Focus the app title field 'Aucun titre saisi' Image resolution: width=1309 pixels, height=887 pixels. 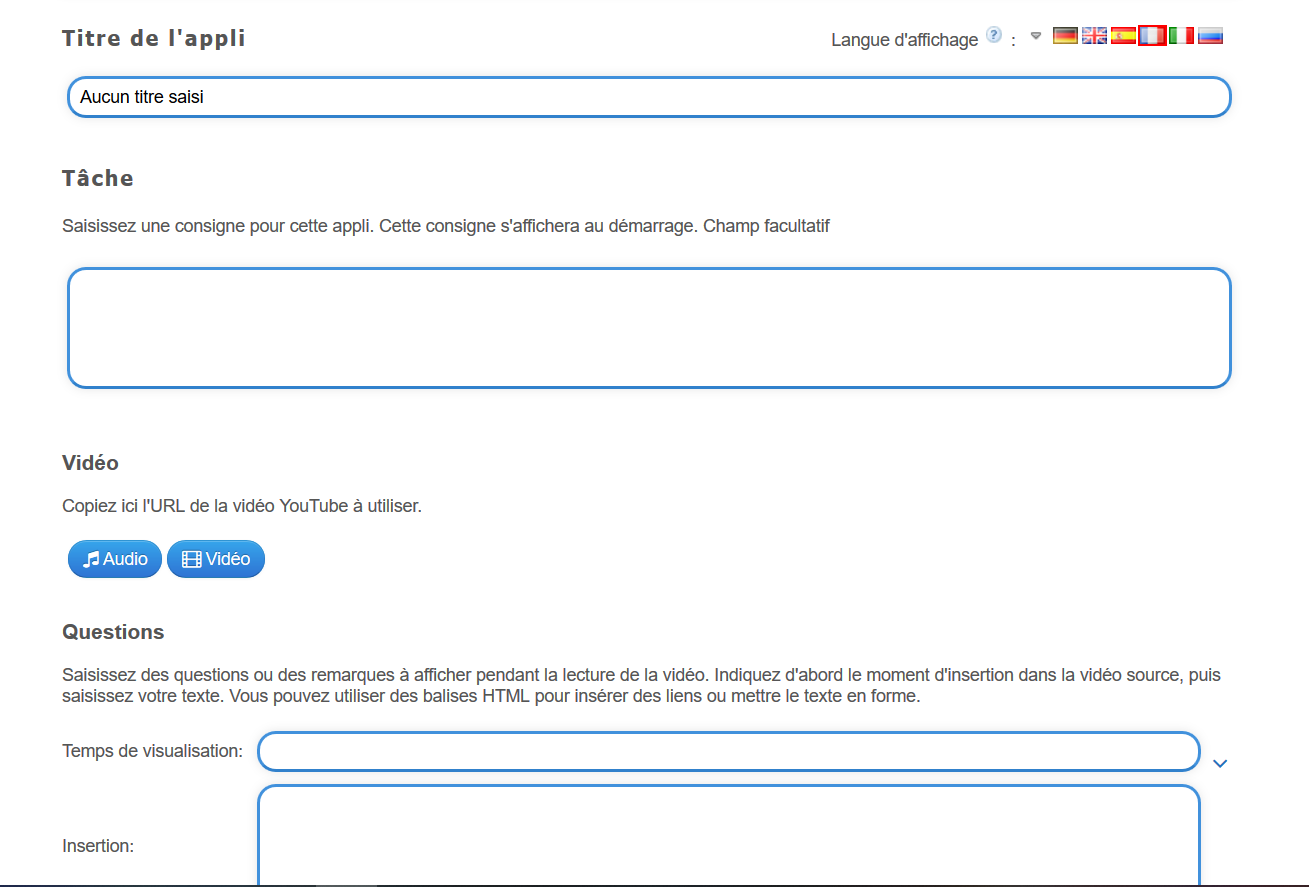[x=649, y=97]
